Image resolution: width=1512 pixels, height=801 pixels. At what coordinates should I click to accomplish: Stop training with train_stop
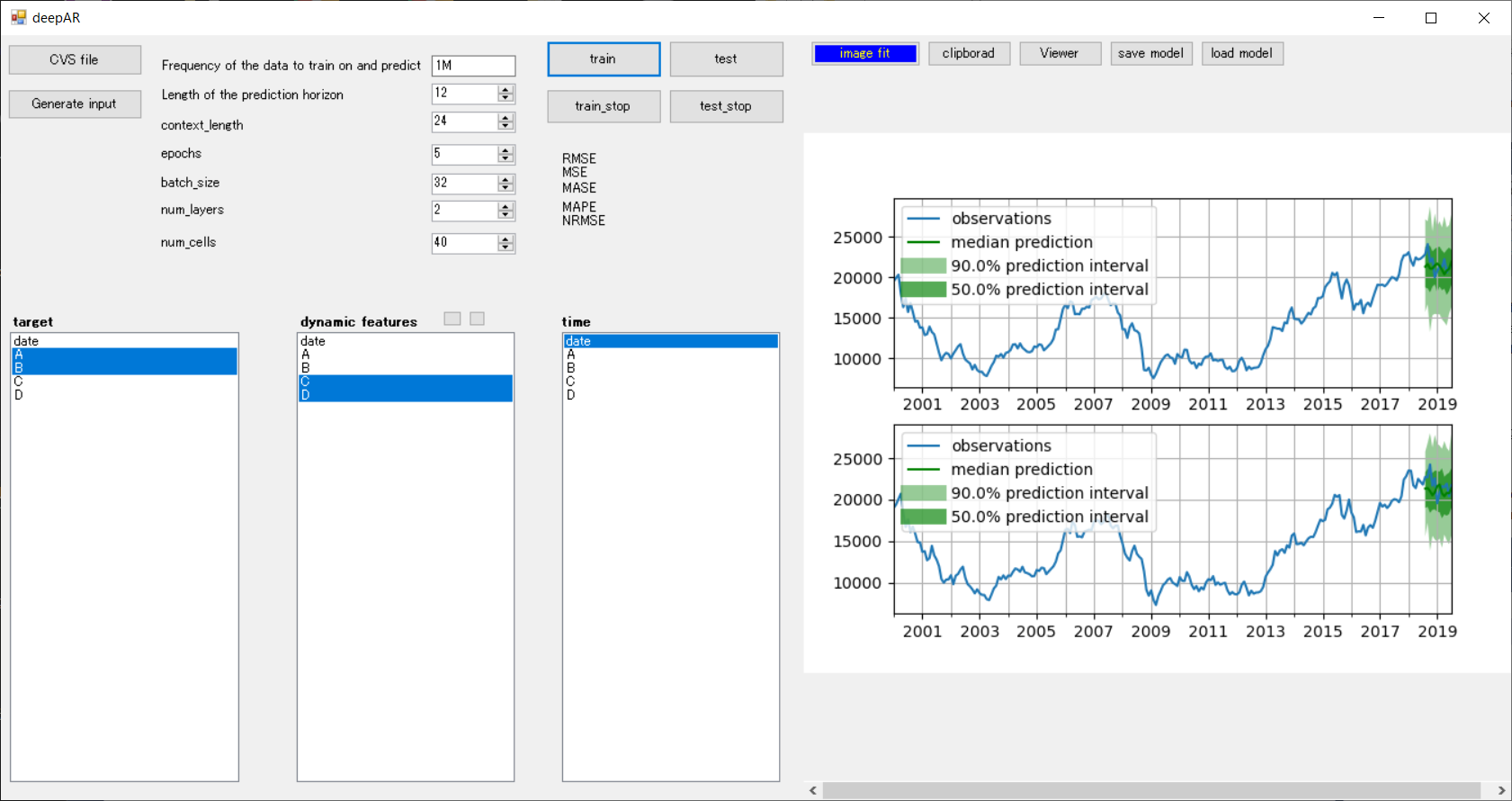pos(604,105)
